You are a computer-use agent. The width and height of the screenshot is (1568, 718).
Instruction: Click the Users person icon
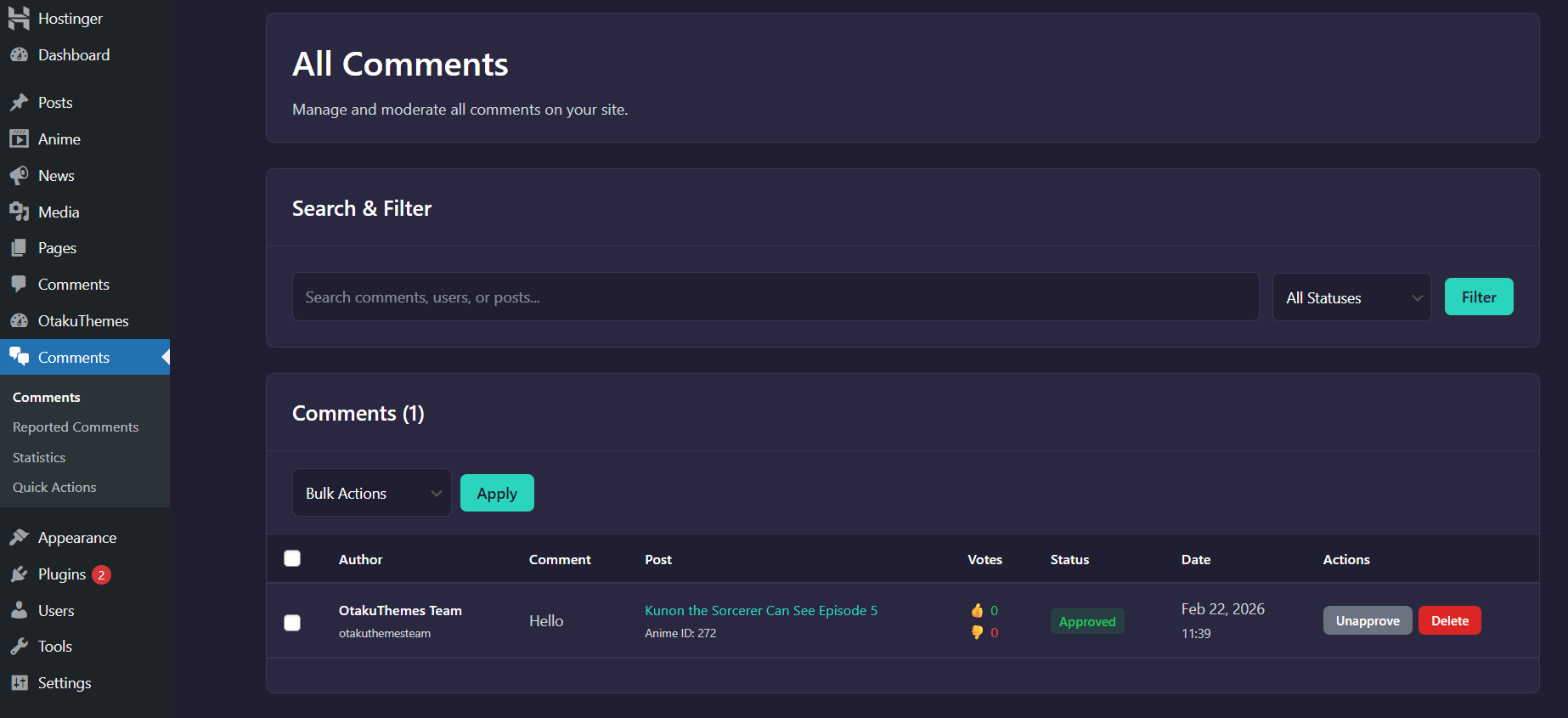tap(20, 611)
